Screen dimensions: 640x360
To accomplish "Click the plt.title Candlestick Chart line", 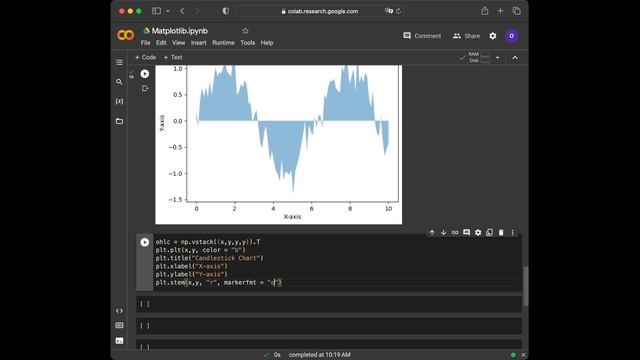I will click(x=209, y=258).
